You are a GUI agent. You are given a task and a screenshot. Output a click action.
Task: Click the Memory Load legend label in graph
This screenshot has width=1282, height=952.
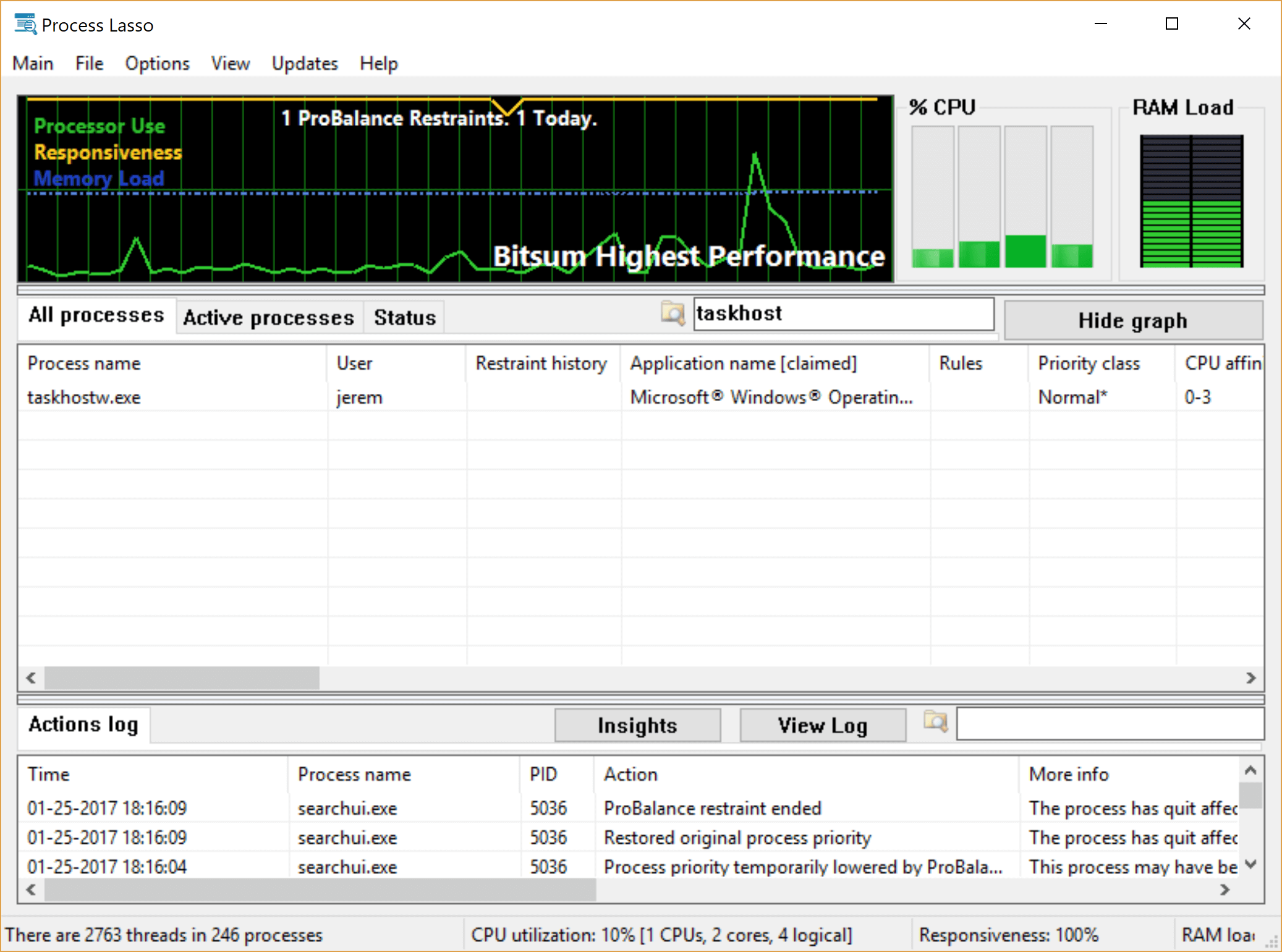click(x=100, y=179)
